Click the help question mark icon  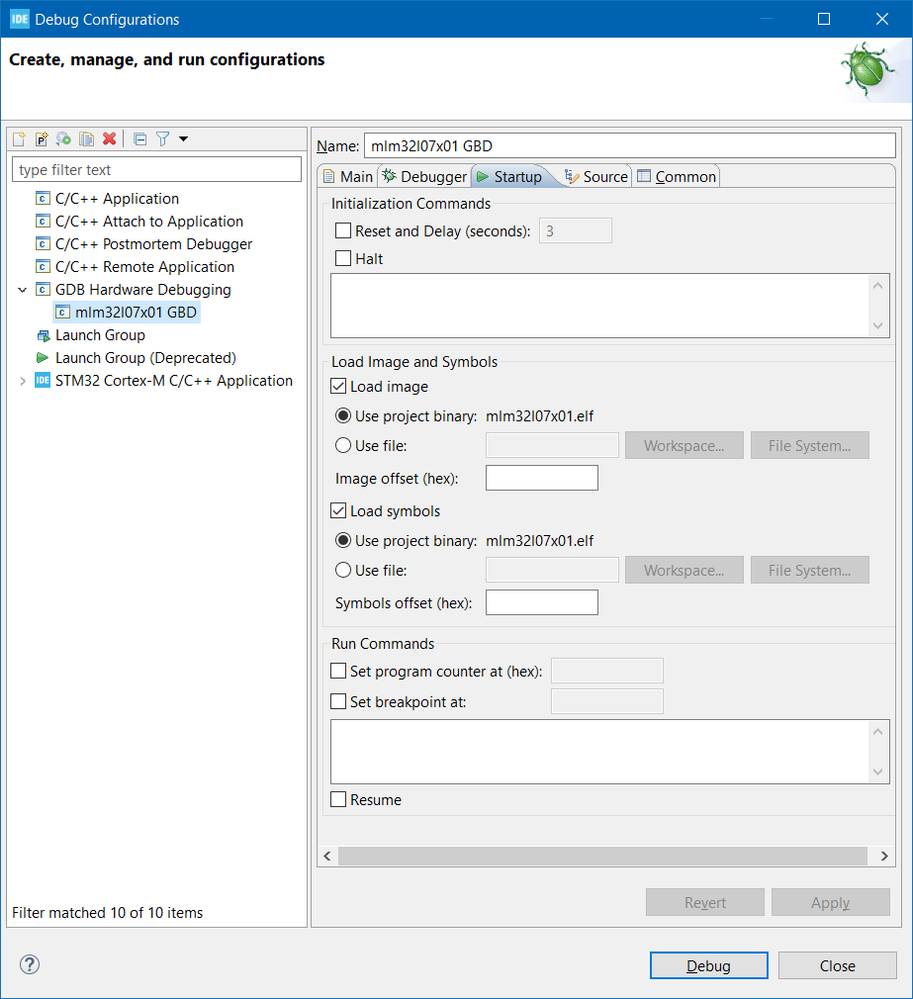tap(30, 964)
